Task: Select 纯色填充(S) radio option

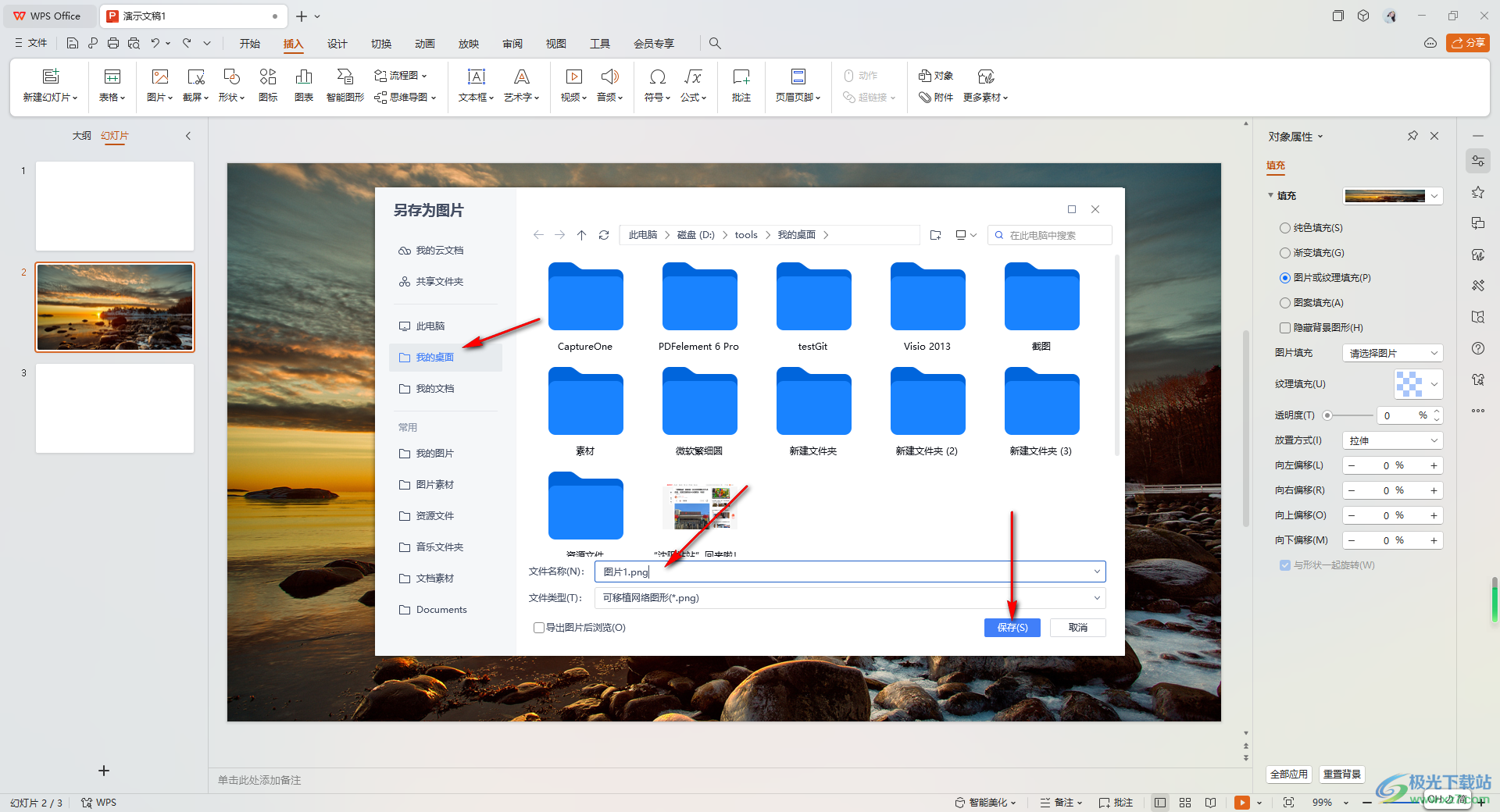Action: point(1284,228)
